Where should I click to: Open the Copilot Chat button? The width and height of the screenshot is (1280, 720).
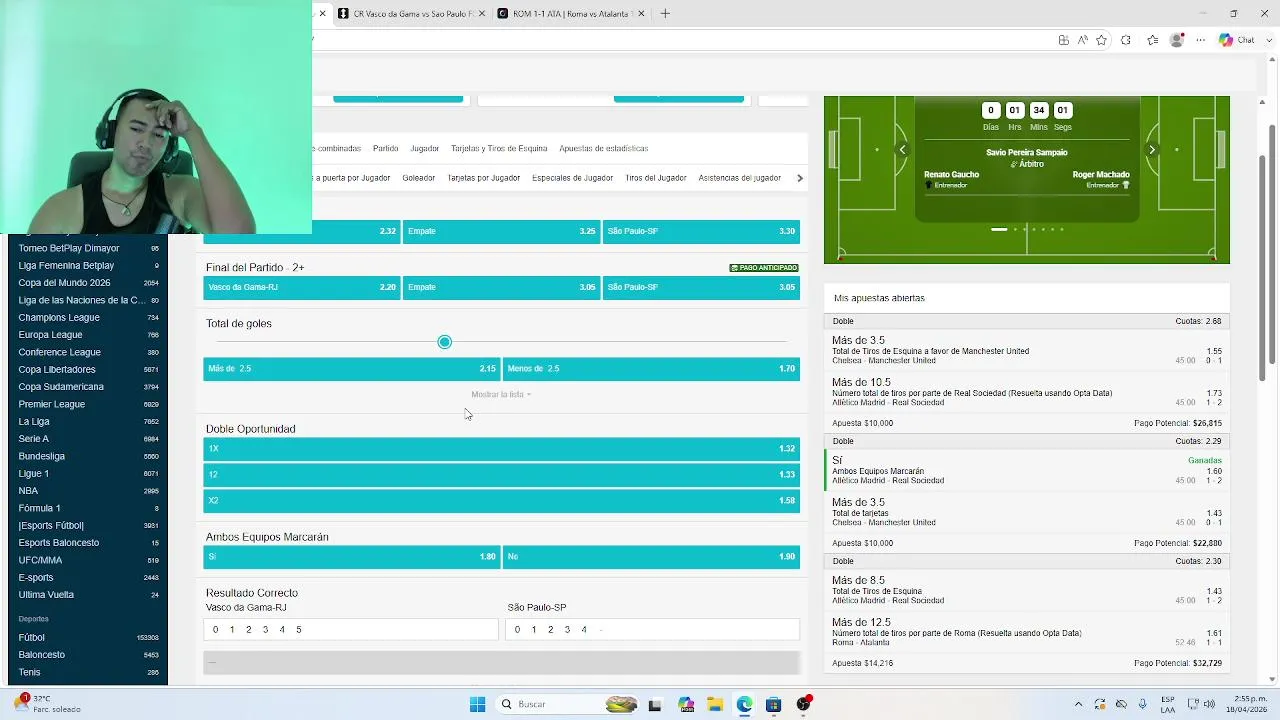click(1236, 40)
